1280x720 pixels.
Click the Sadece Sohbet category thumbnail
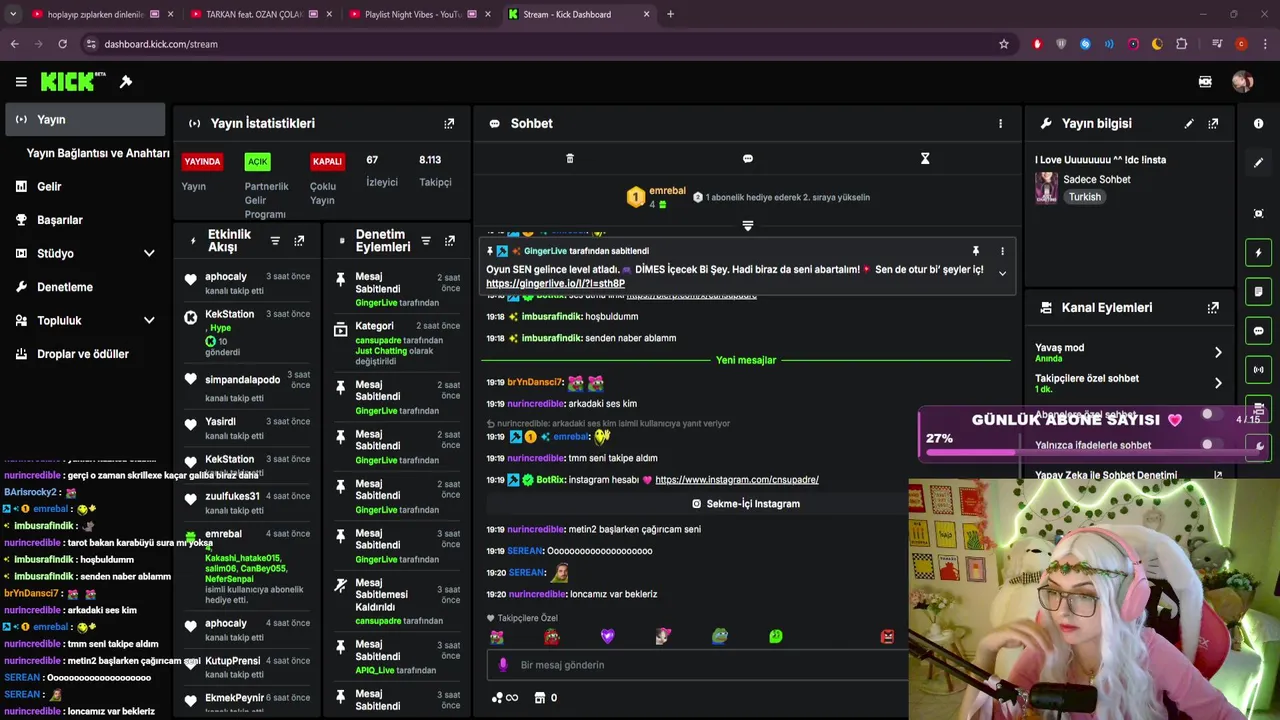click(x=1047, y=188)
